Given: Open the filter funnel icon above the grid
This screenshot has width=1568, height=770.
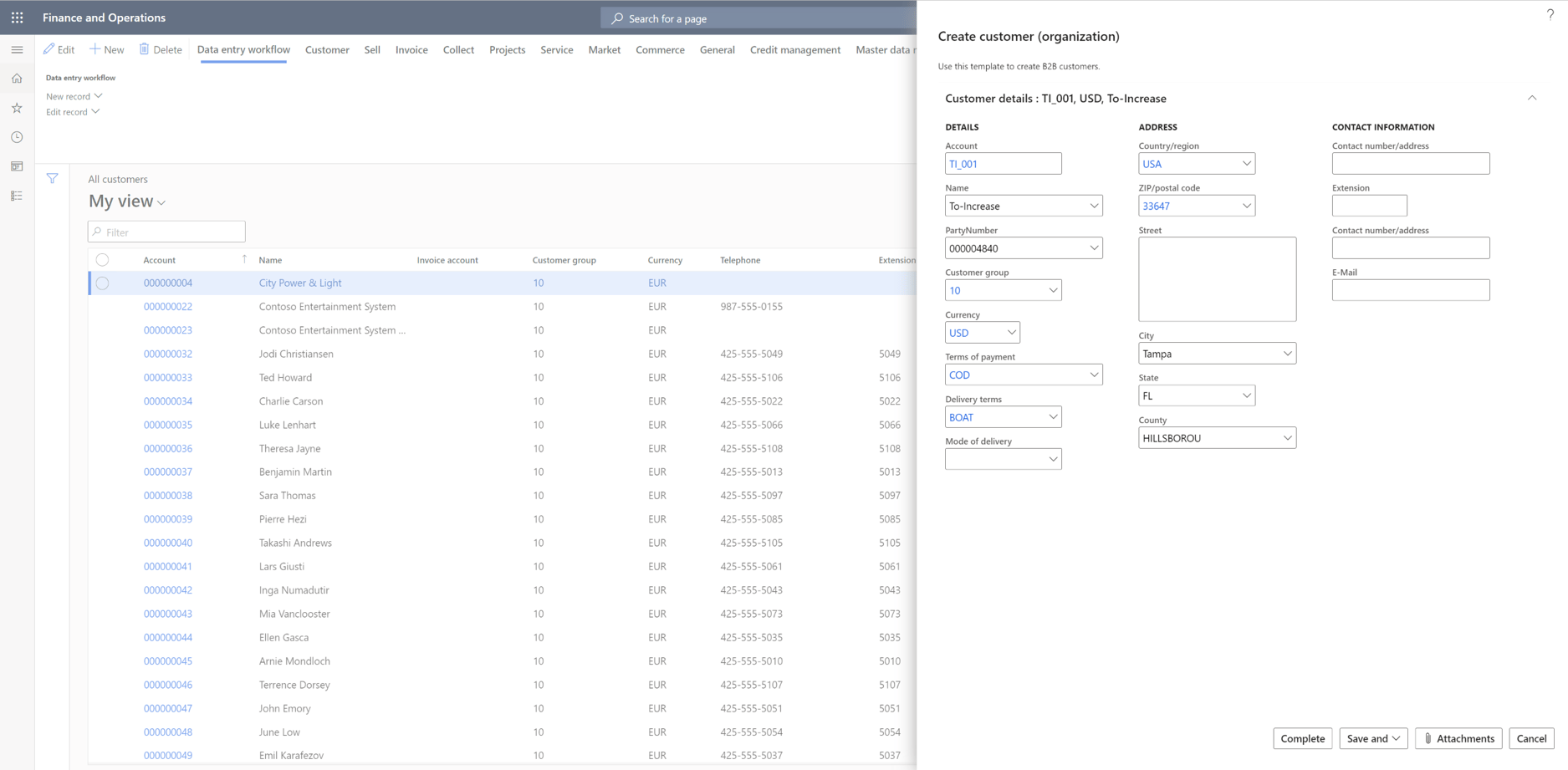Looking at the screenshot, I should click(52, 178).
